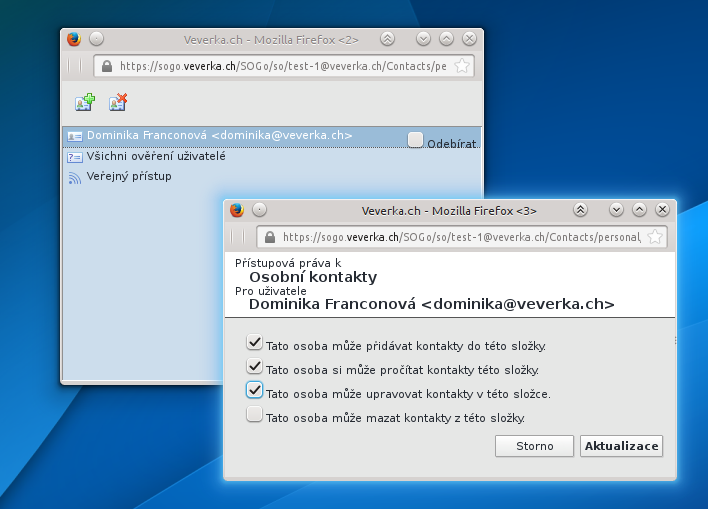Click the URL field in Firefox <3> window
The height and width of the screenshot is (509, 708).
click(462, 237)
